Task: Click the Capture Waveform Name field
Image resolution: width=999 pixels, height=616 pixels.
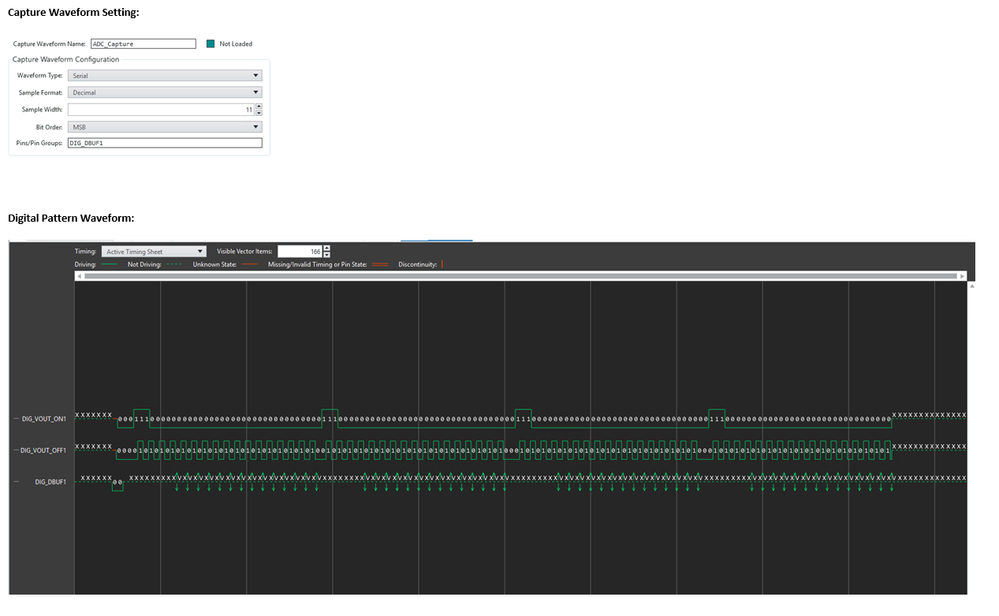Action: point(143,44)
